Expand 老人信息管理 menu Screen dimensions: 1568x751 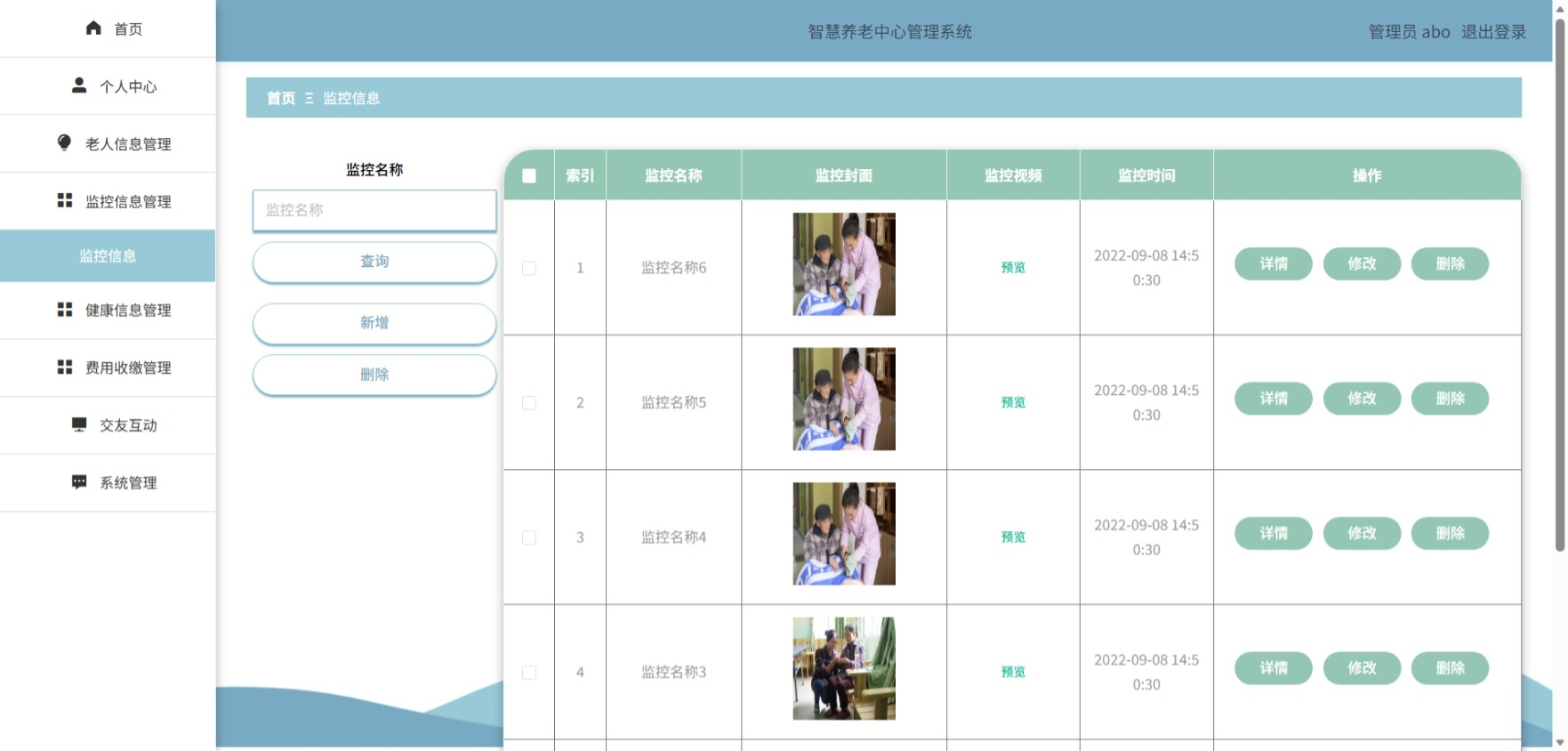pyautogui.click(x=108, y=143)
